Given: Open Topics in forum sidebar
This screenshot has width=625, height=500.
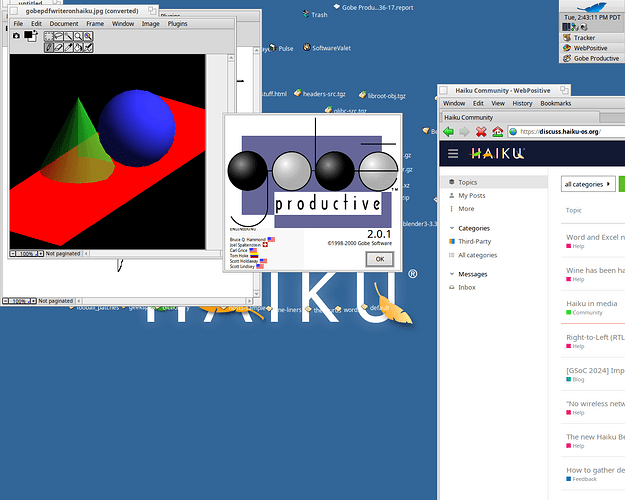Looking at the screenshot, I should 494,182.
